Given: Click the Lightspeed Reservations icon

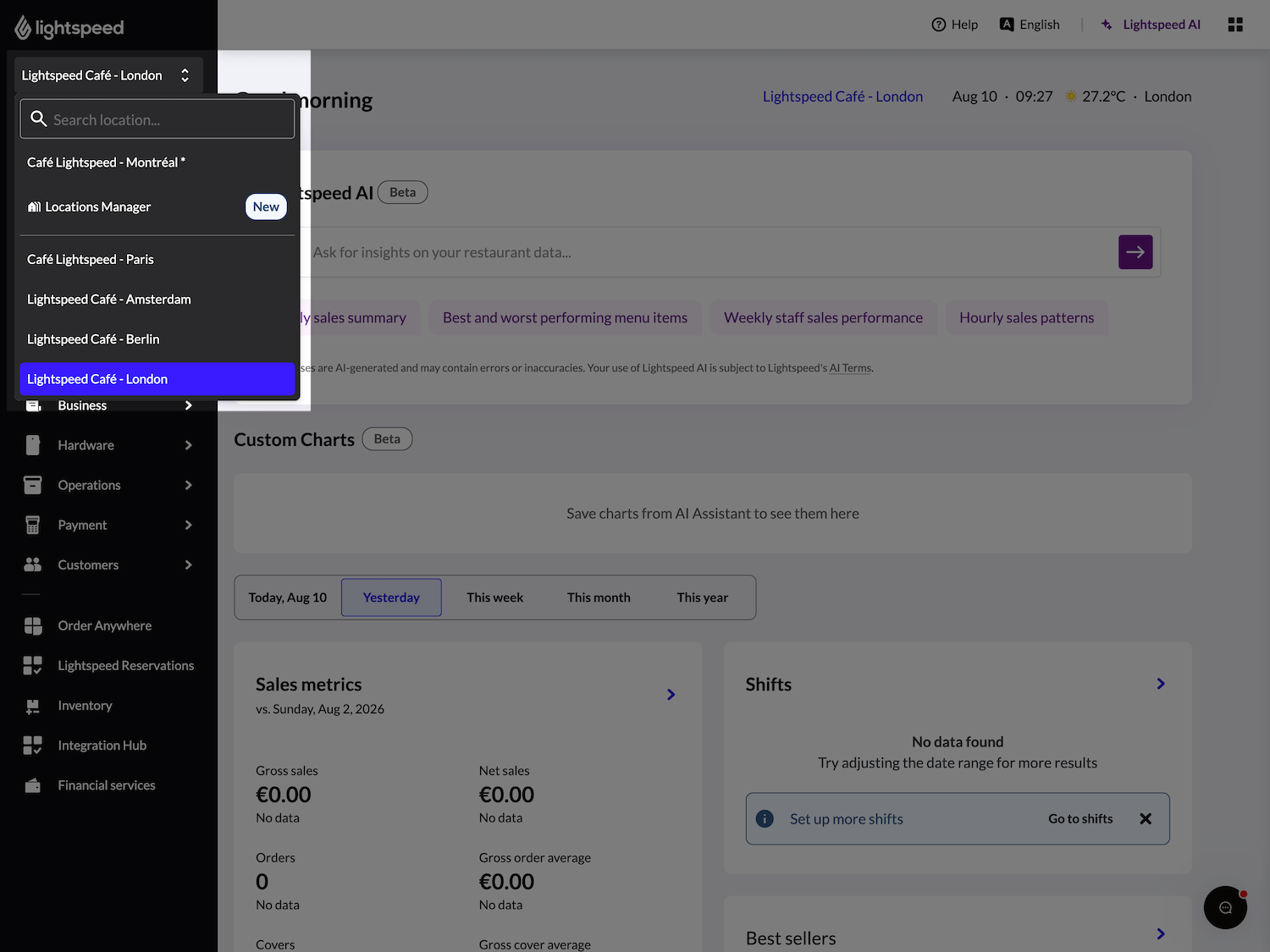Looking at the screenshot, I should pyautogui.click(x=33, y=665).
